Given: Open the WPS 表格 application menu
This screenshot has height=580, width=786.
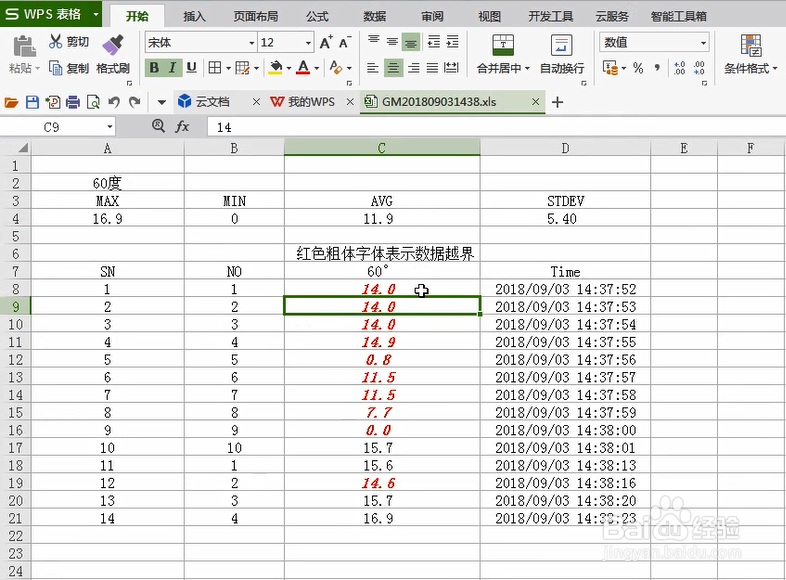Looking at the screenshot, I should [x=51, y=14].
